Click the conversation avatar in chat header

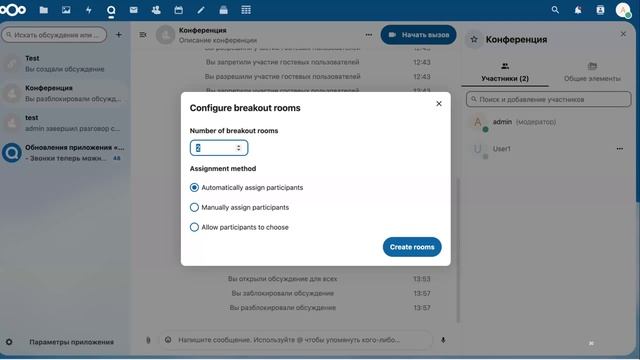(165, 35)
